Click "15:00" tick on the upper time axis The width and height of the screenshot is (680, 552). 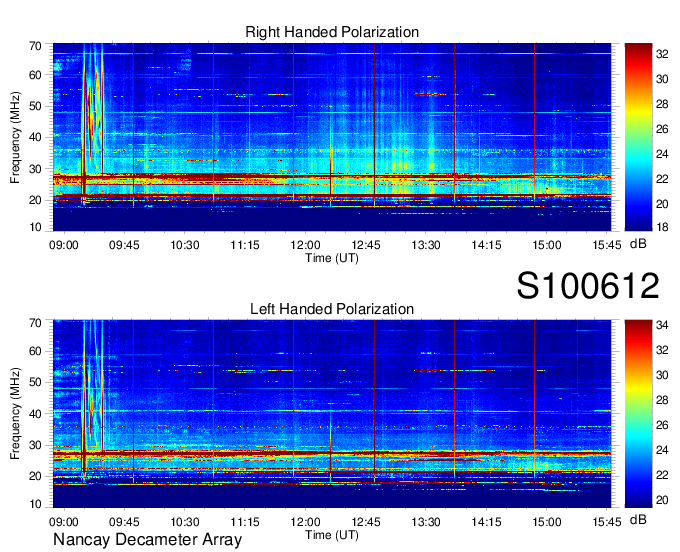click(x=546, y=245)
